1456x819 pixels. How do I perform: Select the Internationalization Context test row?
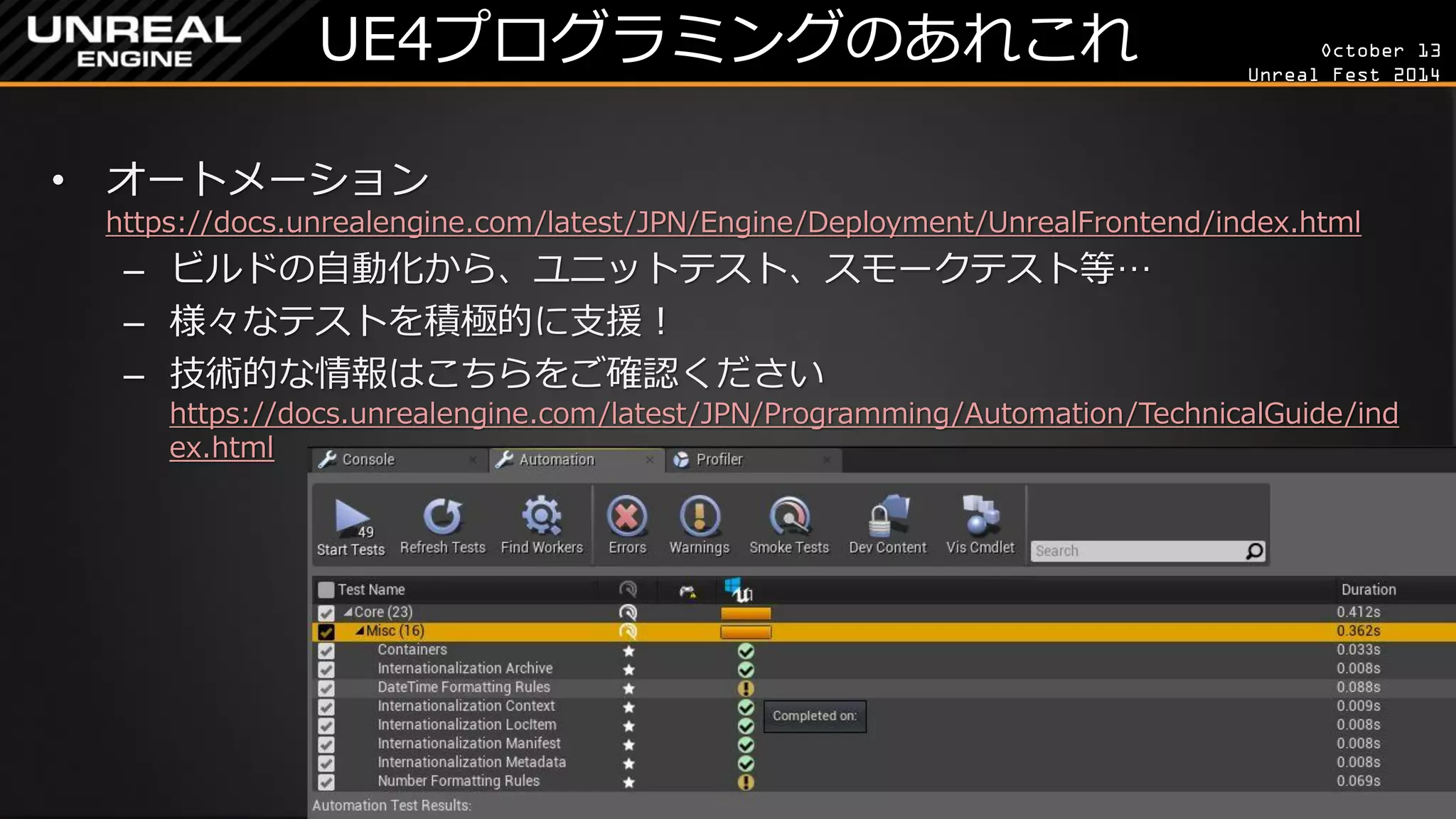[x=884, y=707]
